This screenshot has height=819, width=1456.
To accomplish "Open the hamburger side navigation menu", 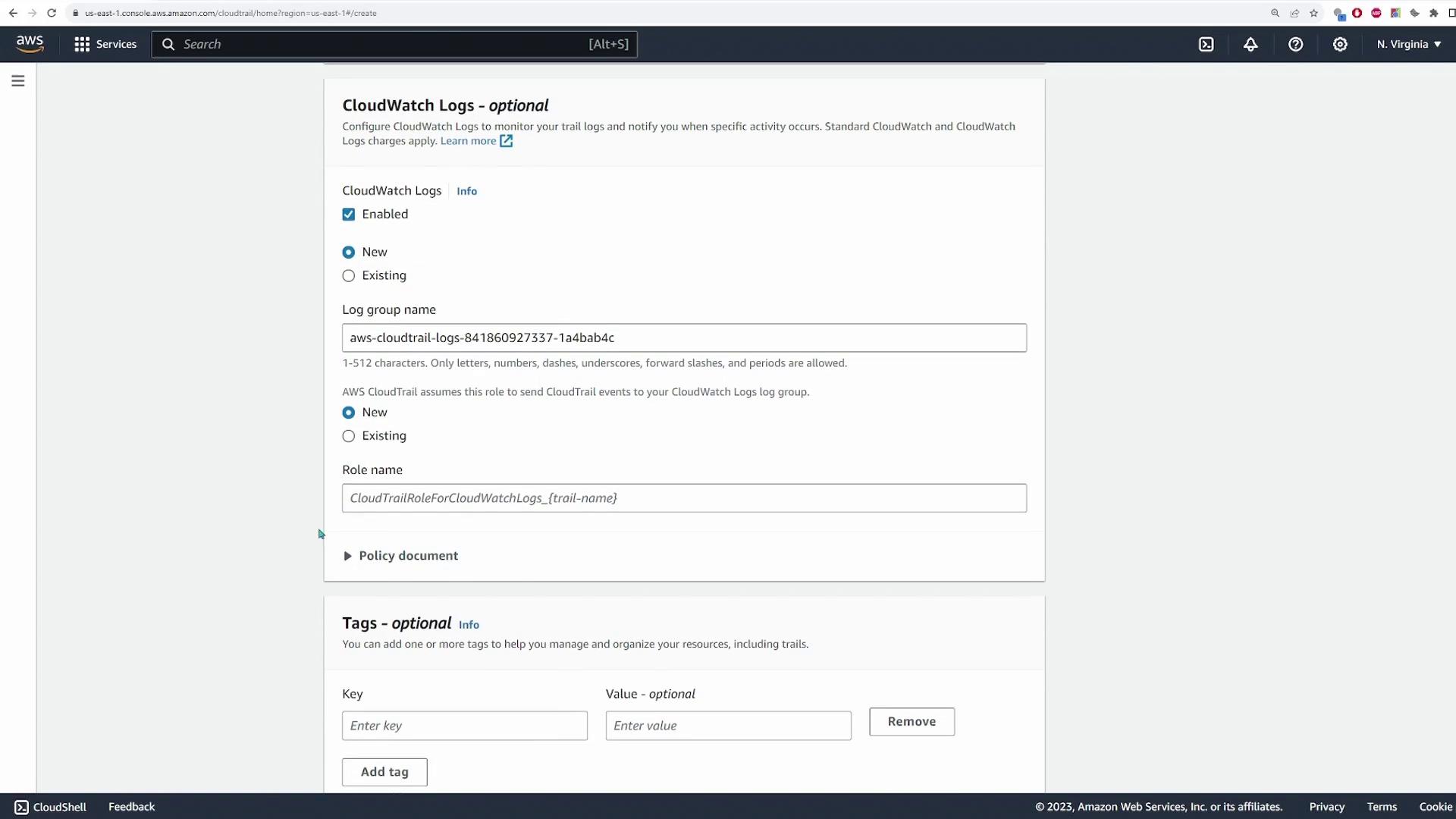I will pos(18,80).
